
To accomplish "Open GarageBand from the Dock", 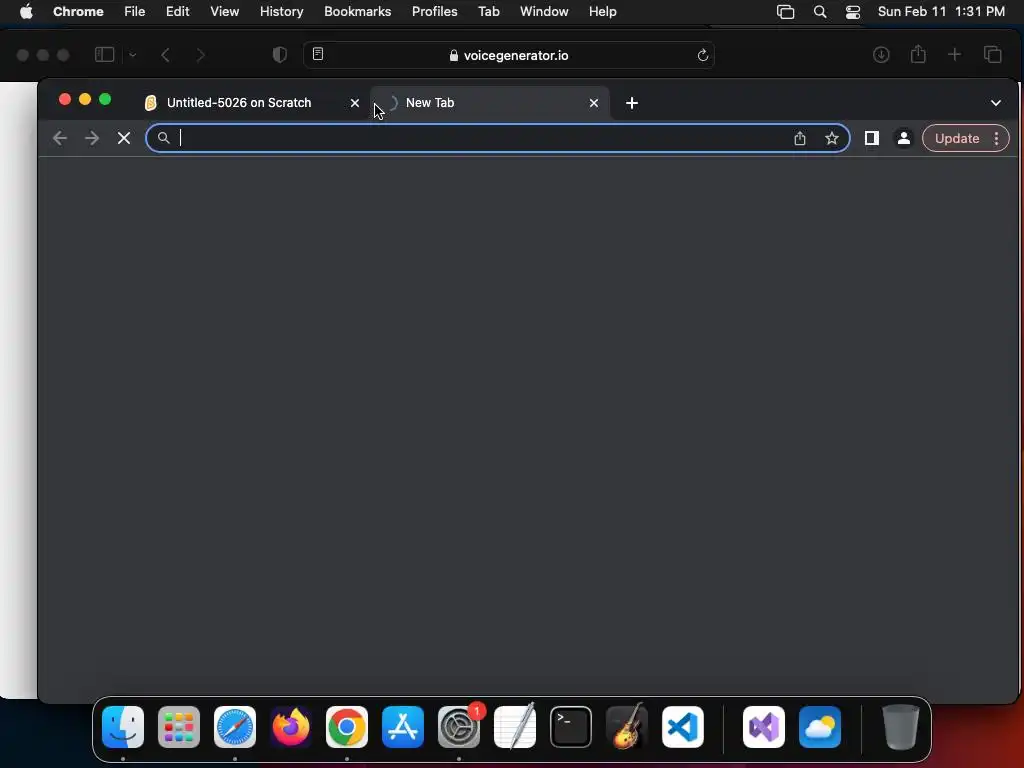I will click(x=627, y=727).
